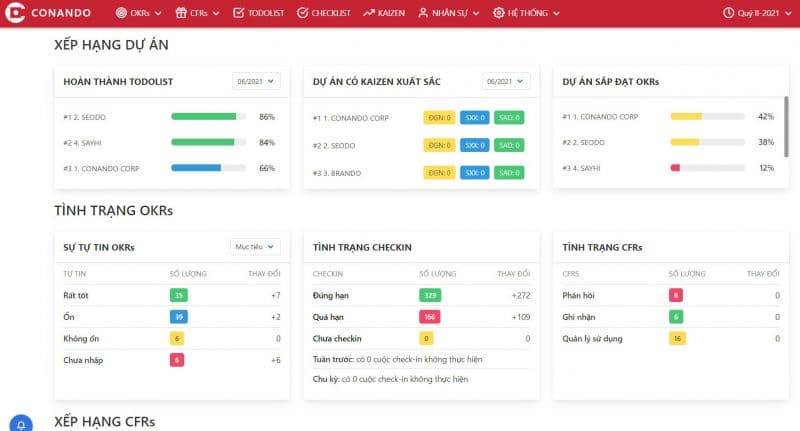
Task: Click SXX:0 badge for SEODO
Action: click(474, 145)
